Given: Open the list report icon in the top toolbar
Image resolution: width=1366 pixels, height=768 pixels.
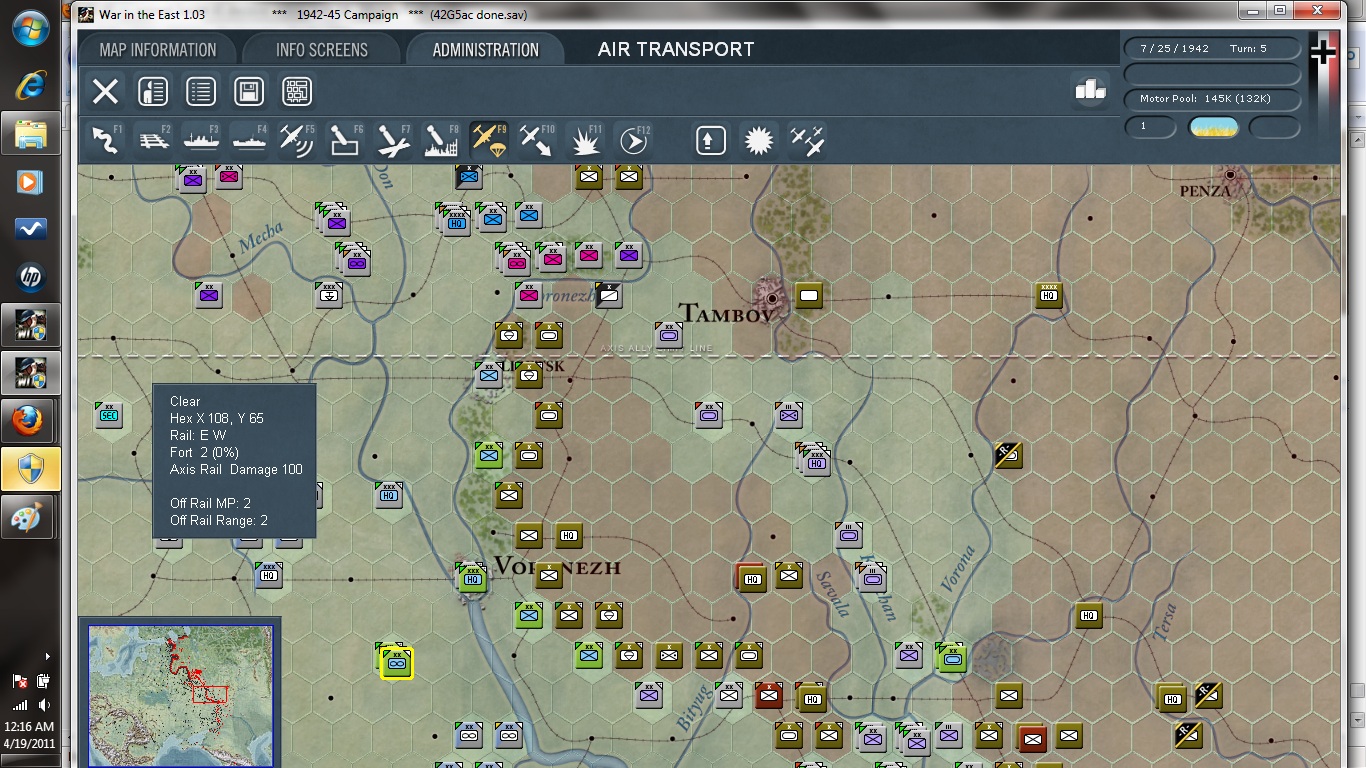Looking at the screenshot, I should 201,92.
